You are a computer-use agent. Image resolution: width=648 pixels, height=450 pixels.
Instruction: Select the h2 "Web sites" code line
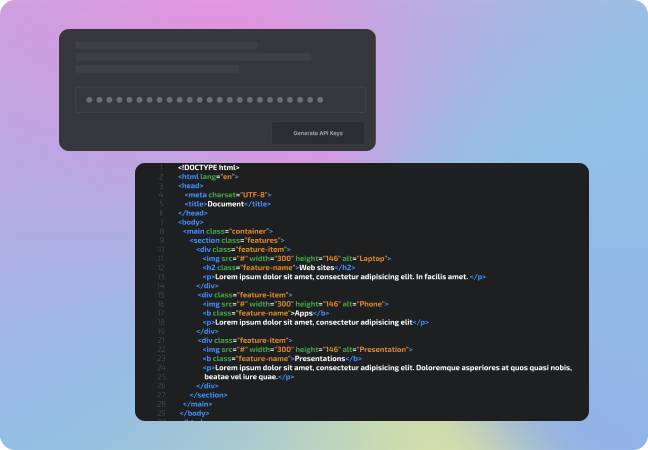coord(279,267)
